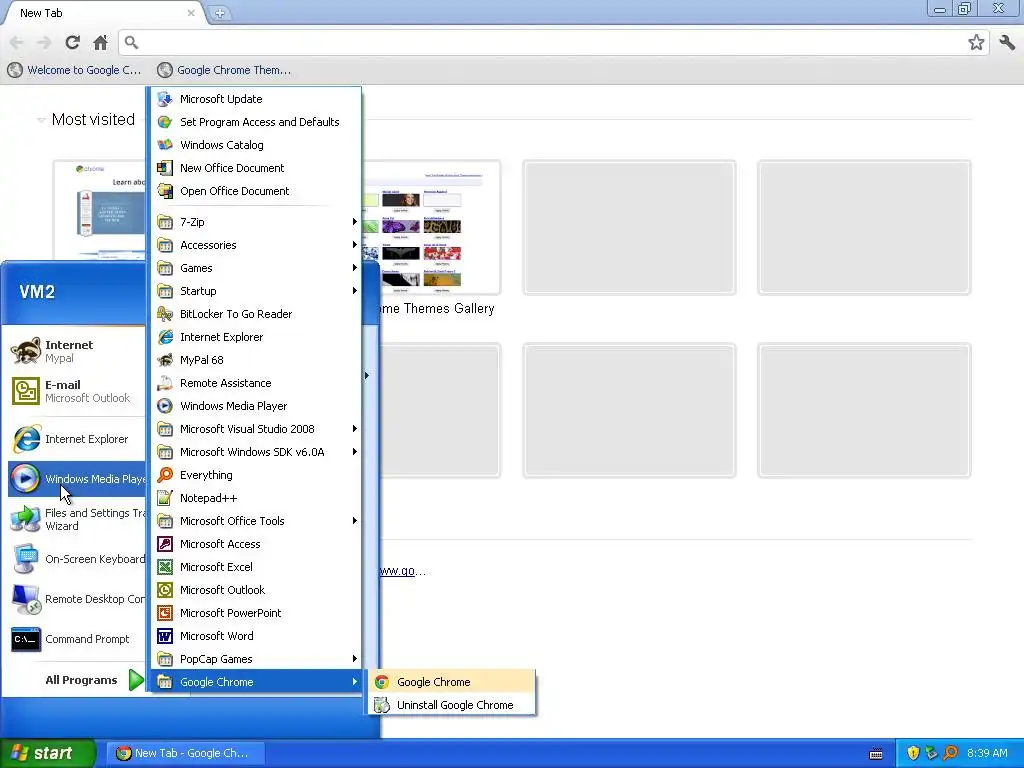Expand the Startup submenu

256,291
